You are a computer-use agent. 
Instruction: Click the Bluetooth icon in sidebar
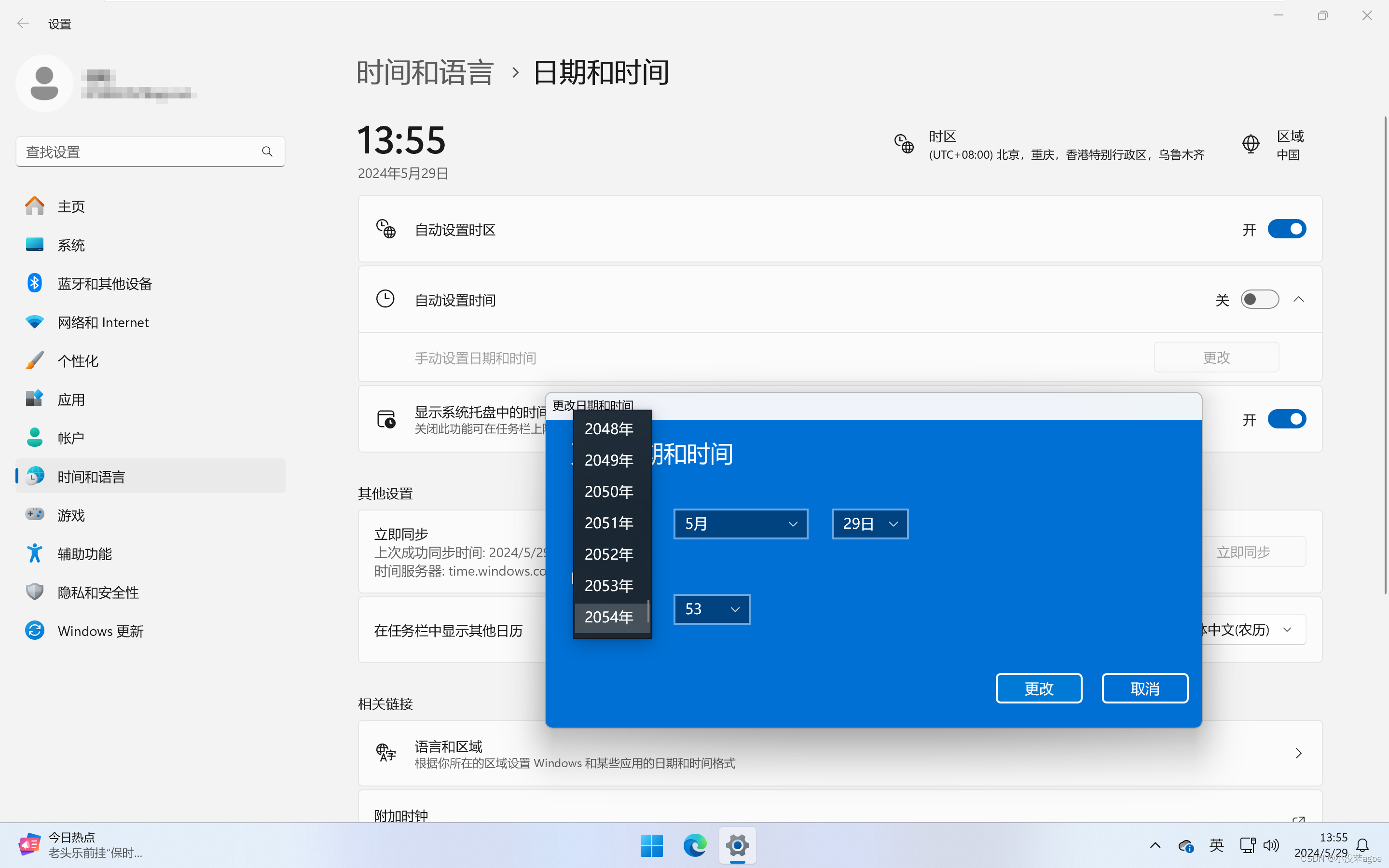coord(34,283)
